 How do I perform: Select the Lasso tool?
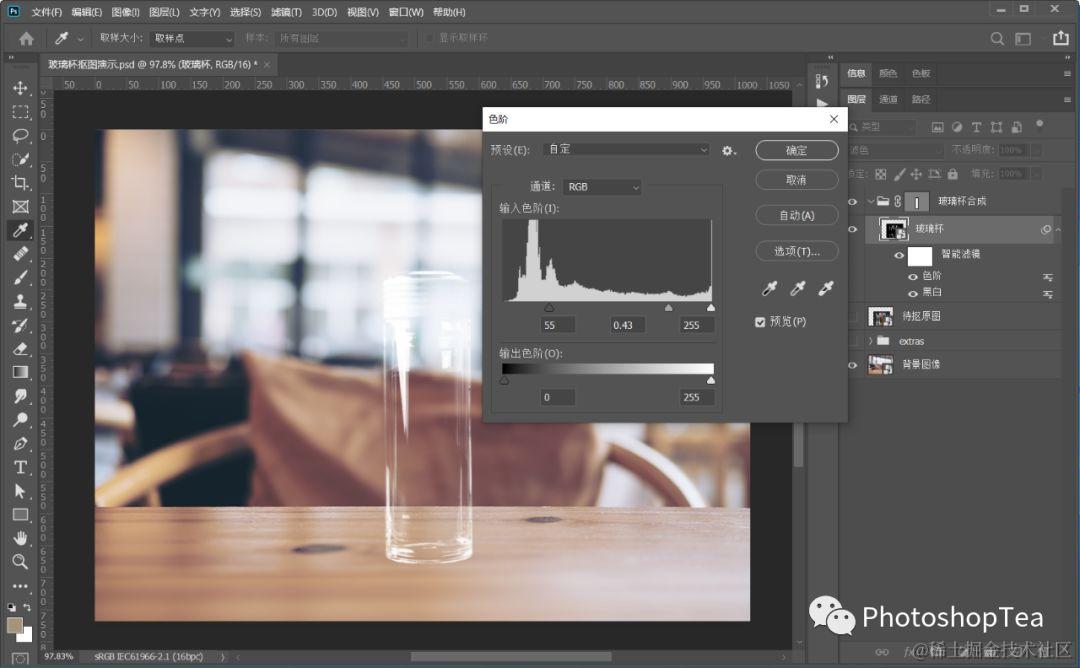point(21,135)
